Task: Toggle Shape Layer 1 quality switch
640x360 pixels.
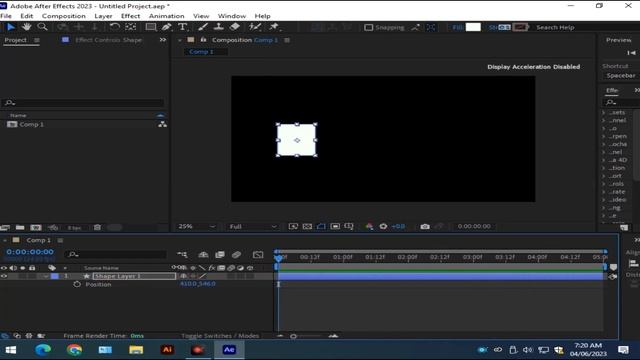Action: (203, 276)
